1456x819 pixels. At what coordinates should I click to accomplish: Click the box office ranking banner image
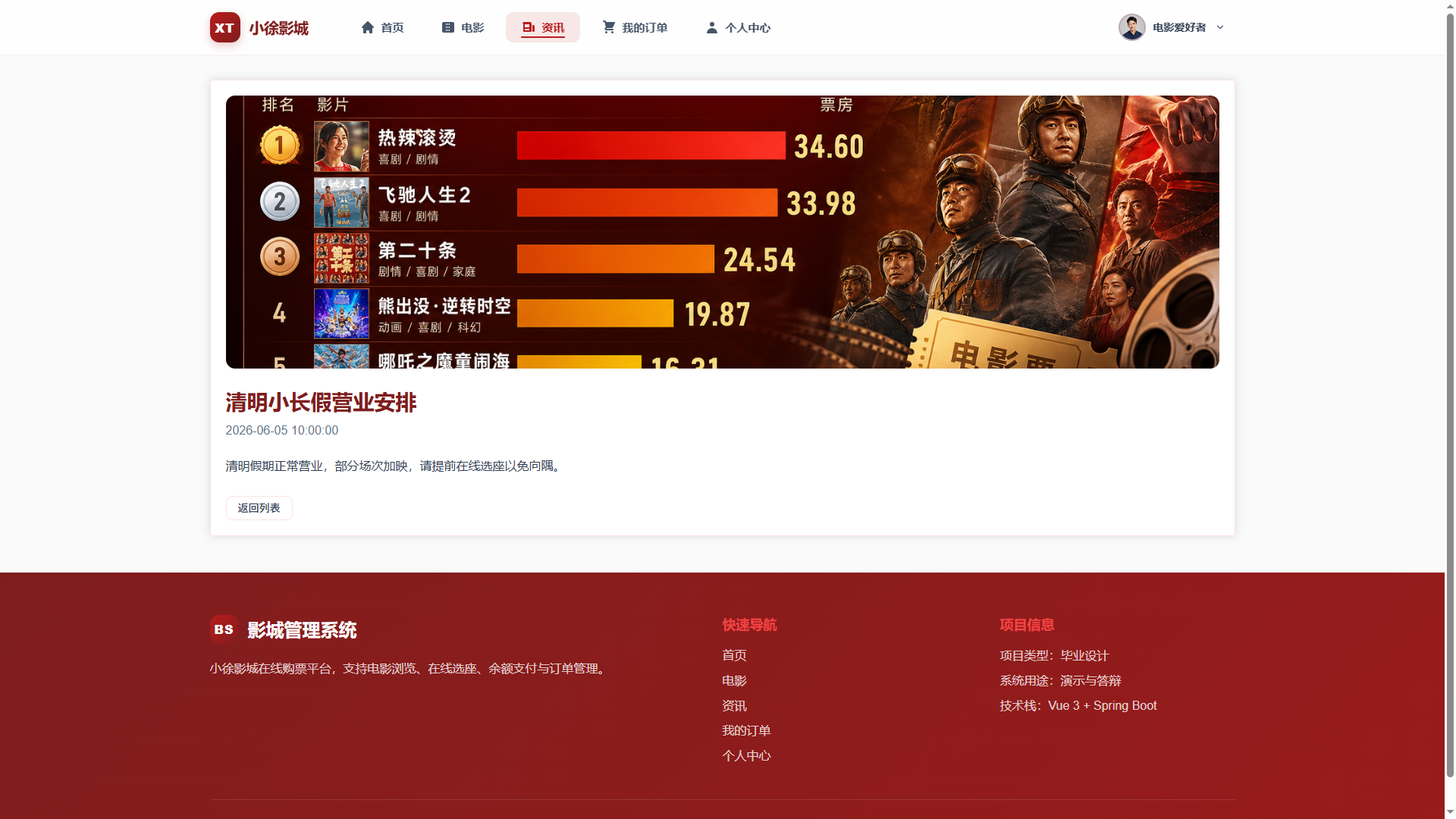(722, 232)
